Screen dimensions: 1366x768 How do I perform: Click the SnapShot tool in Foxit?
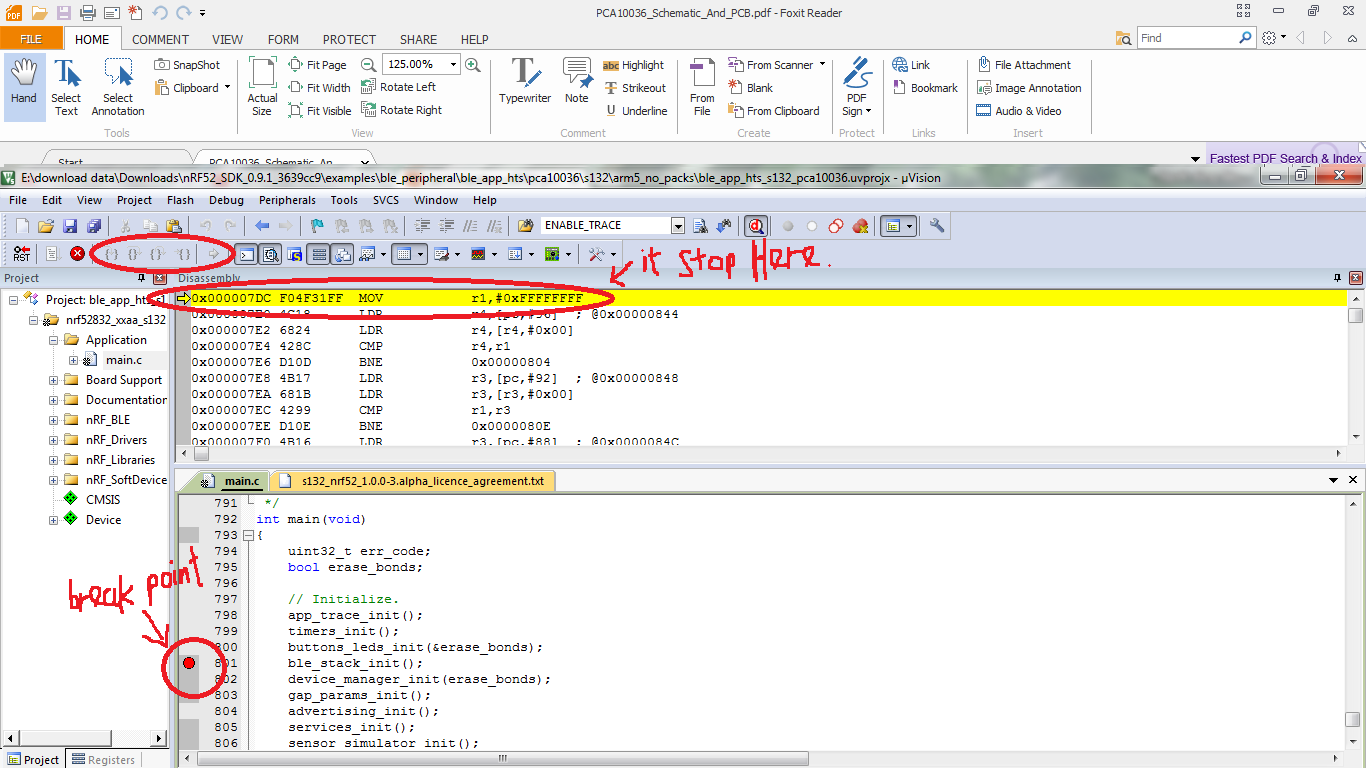click(x=187, y=65)
